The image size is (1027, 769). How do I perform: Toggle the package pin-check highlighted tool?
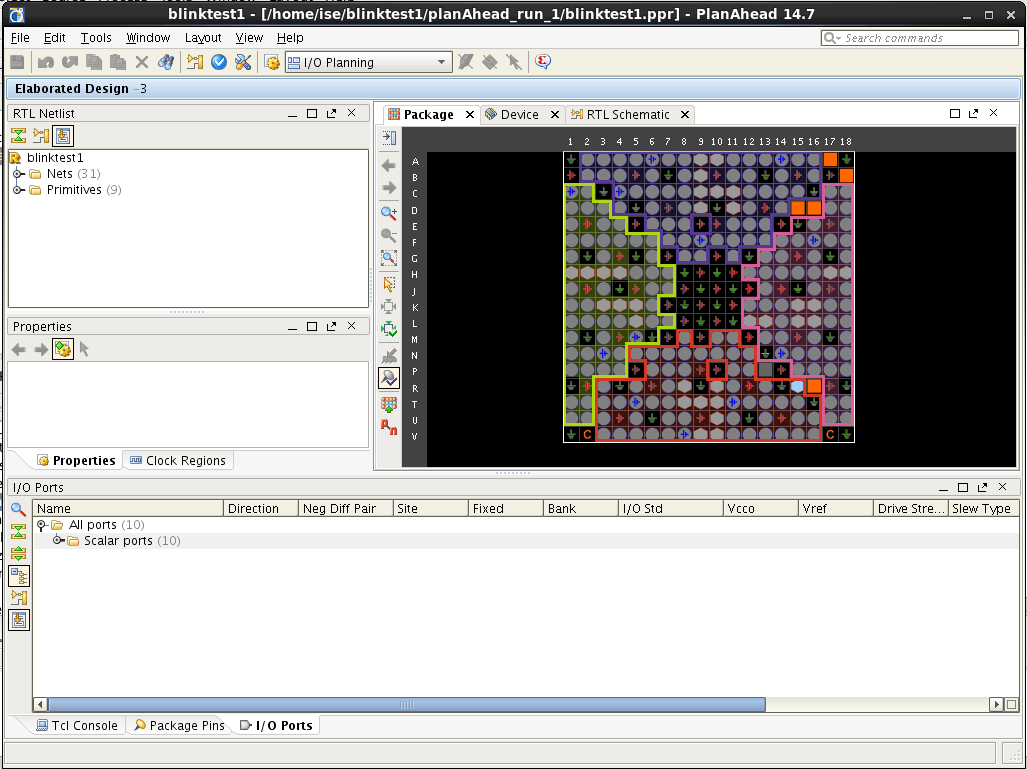tap(389, 378)
